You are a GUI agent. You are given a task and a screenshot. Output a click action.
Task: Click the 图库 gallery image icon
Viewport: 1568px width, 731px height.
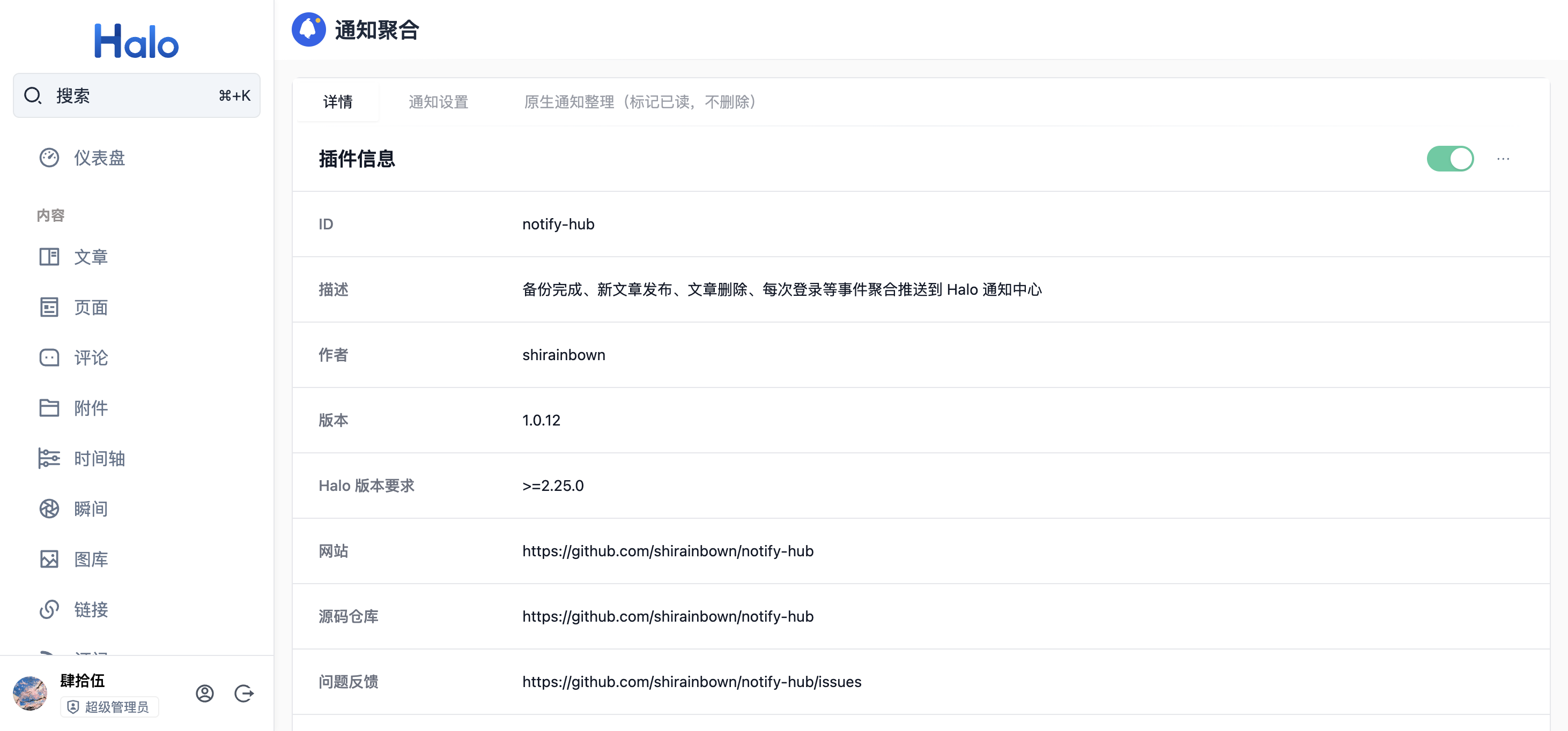49,559
